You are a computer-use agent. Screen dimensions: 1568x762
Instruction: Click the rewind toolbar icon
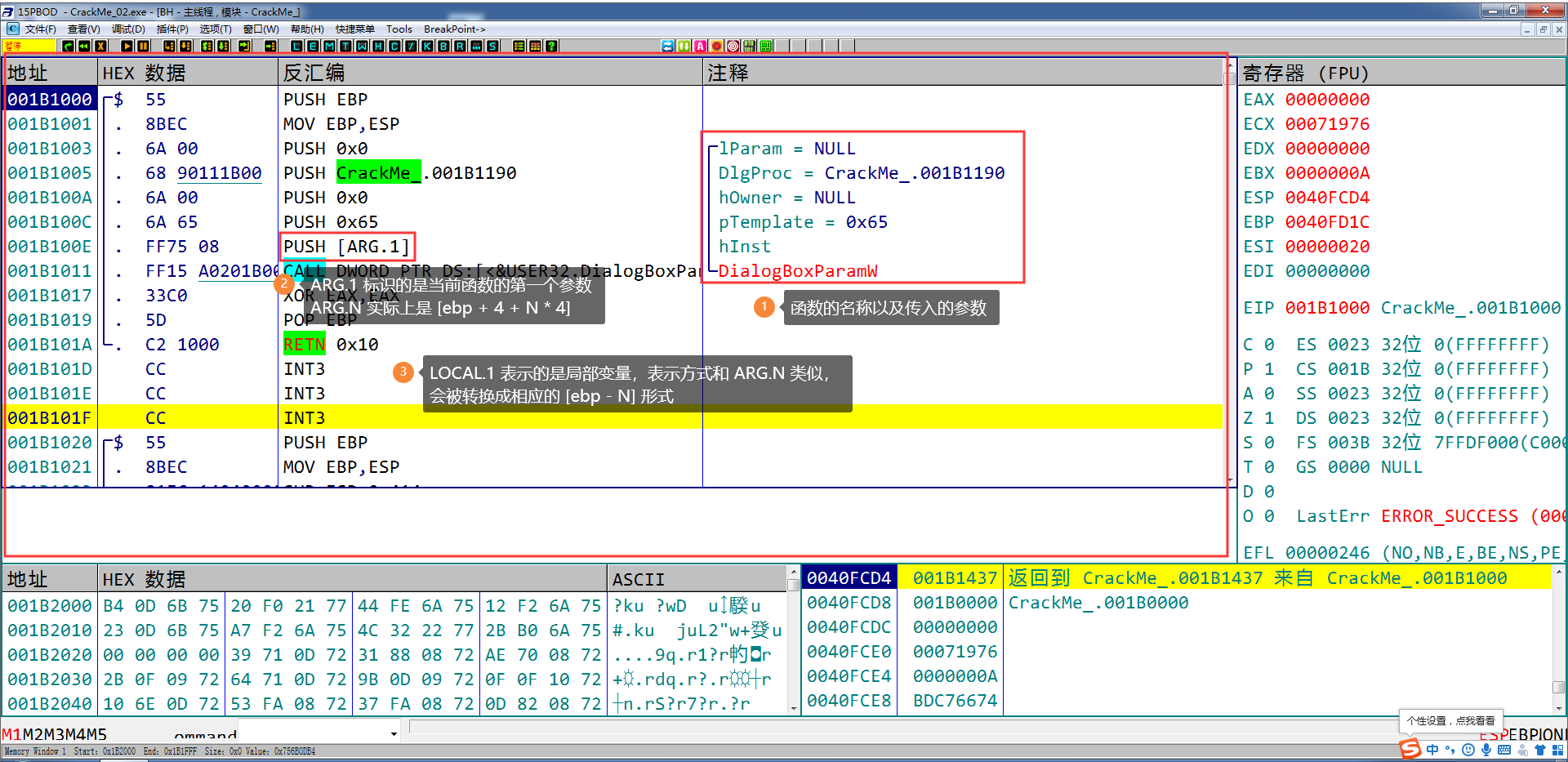click(84, 46)
